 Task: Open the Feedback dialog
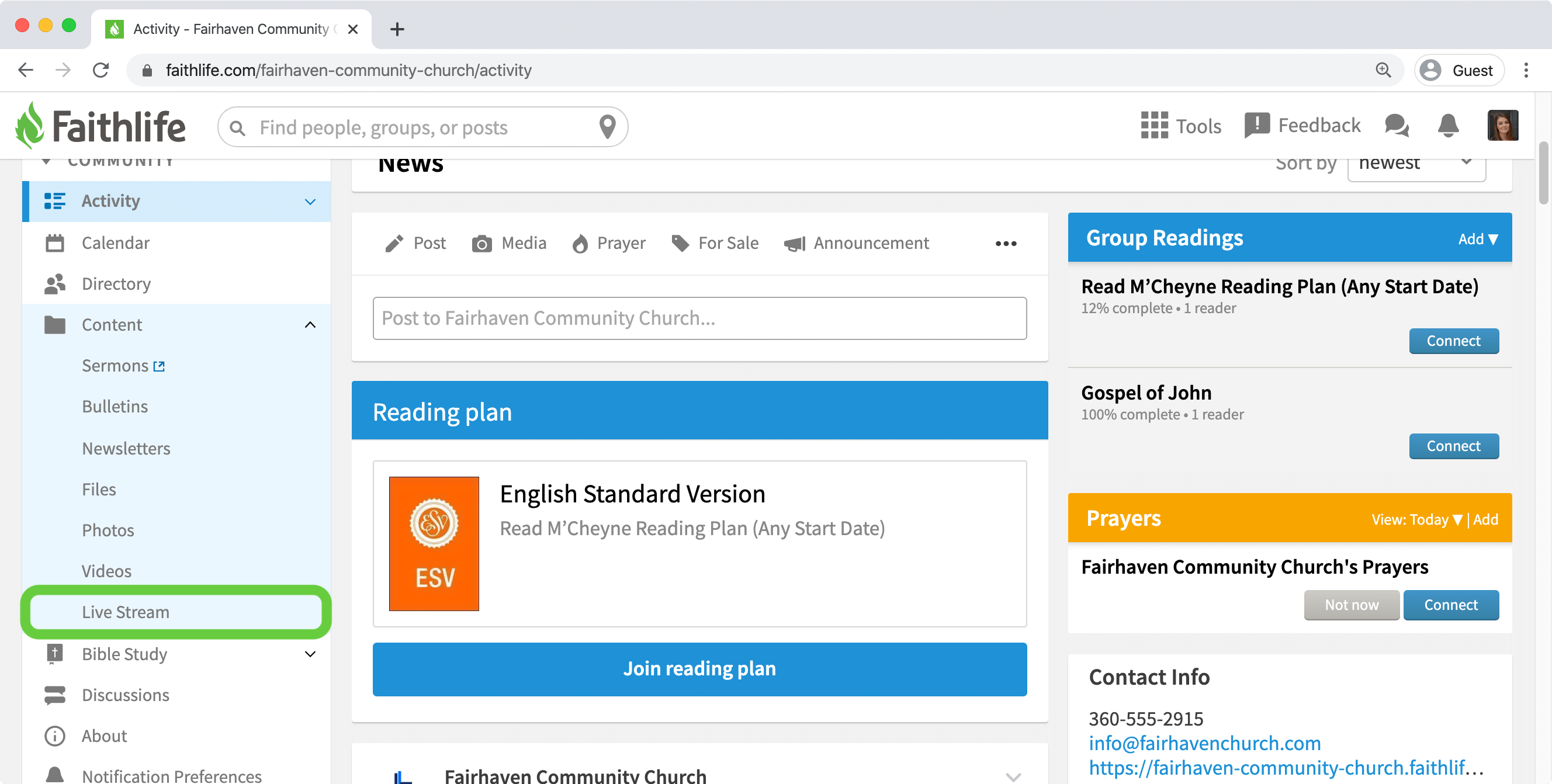tap(1302, 125)
